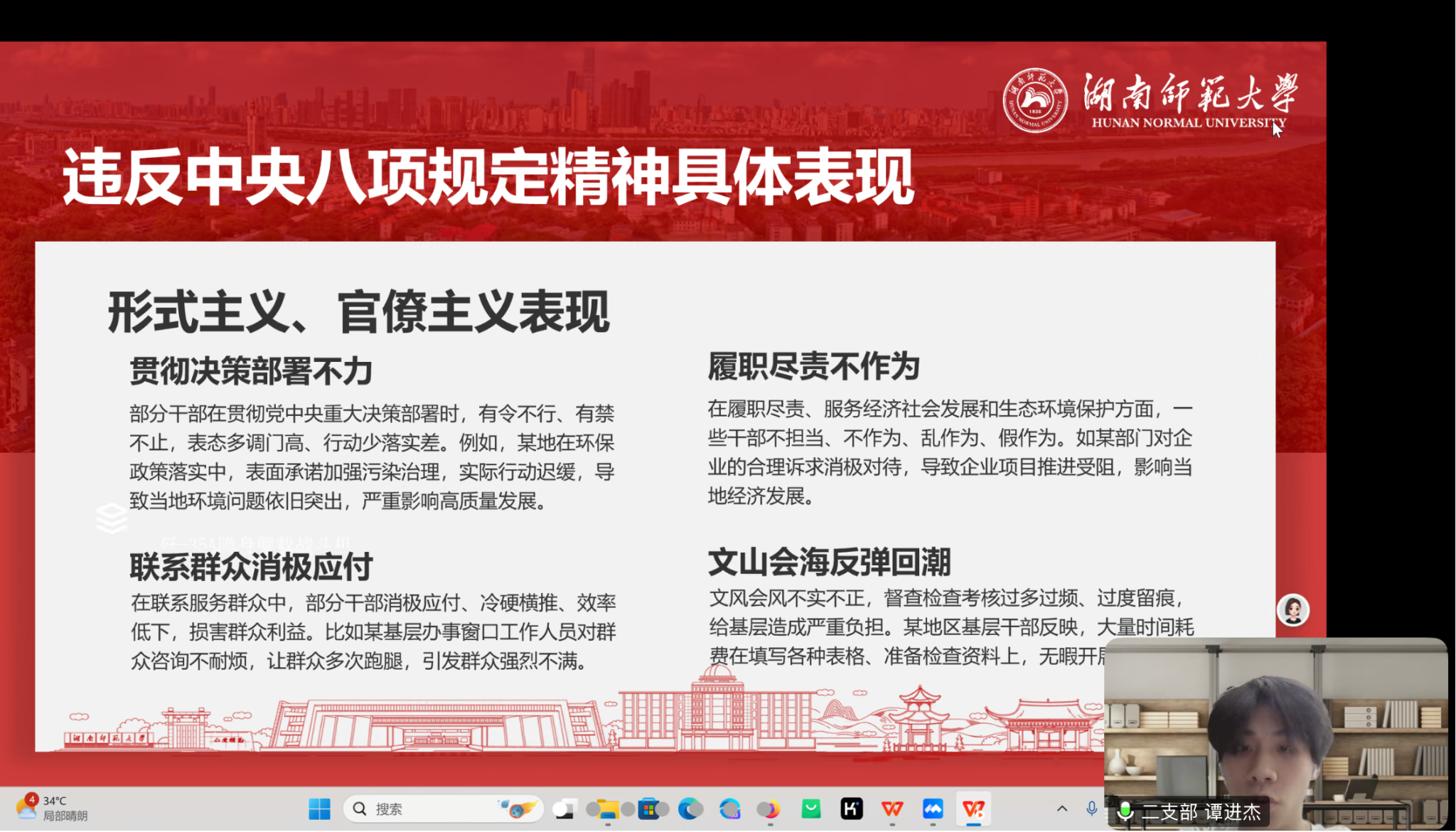Open Firefox from the taskbar
This screenshot has height=832, width=1456.
[770, 809]
